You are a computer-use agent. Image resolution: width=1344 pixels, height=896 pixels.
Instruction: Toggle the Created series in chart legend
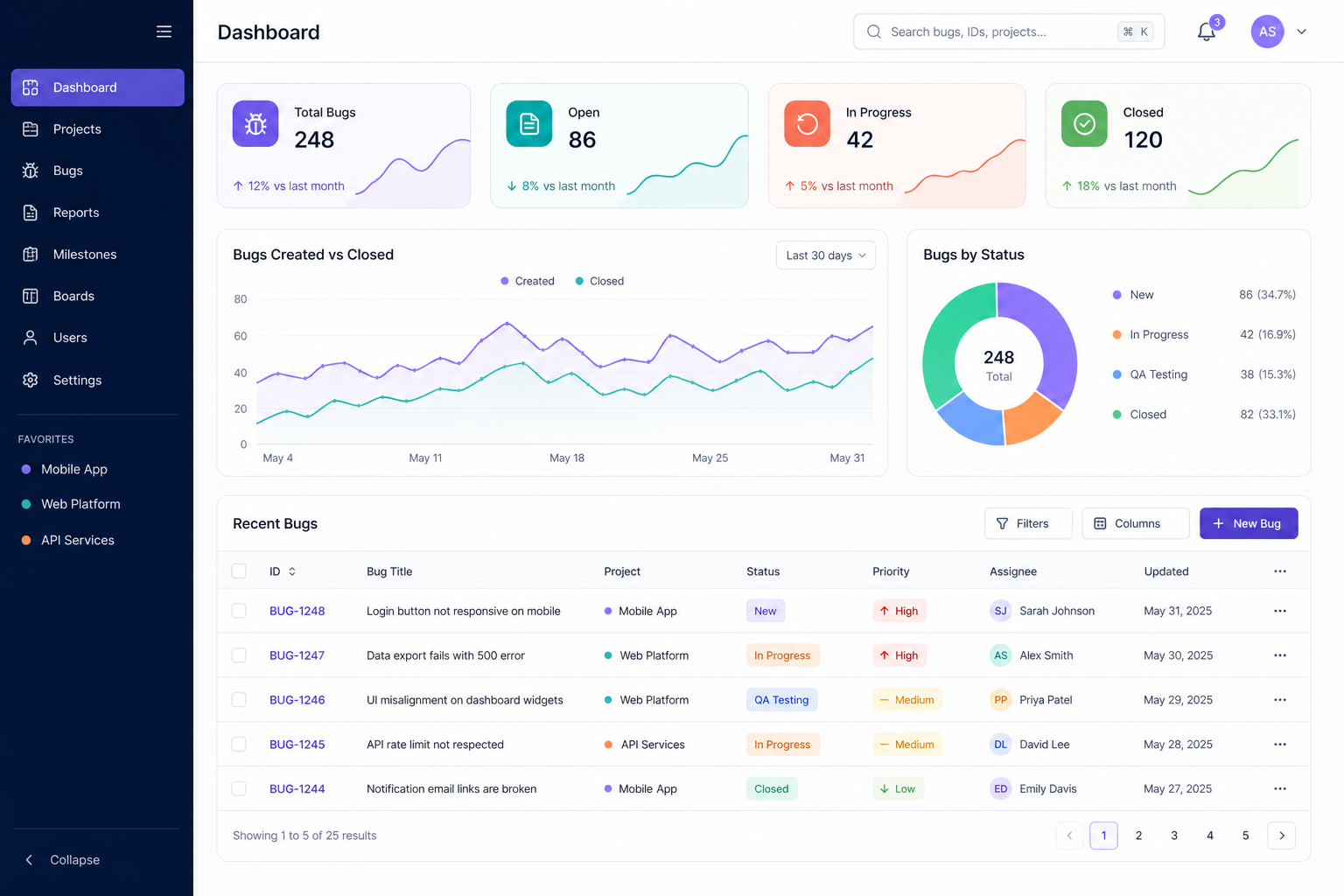pyautogui.click(x=528, y=281)
